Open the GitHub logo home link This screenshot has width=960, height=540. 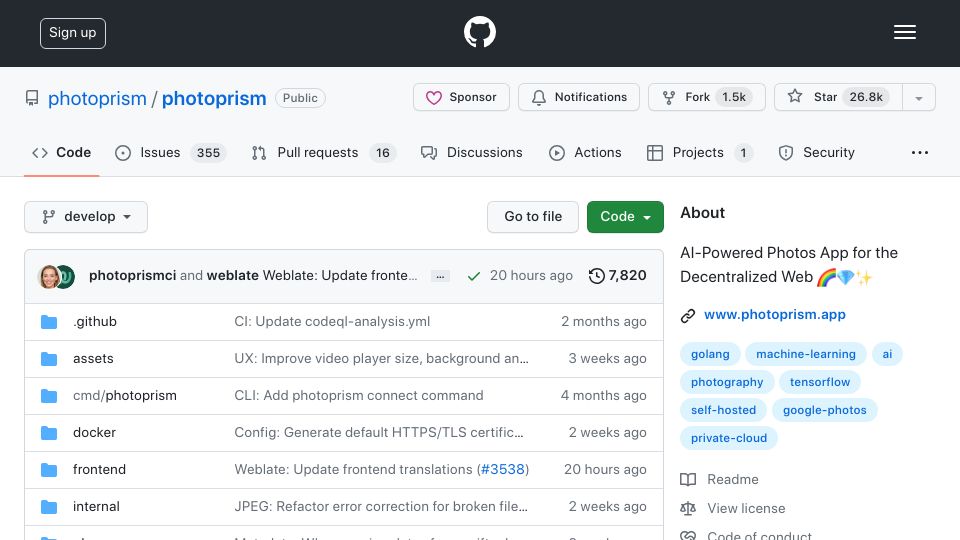(x=479, y=32)
